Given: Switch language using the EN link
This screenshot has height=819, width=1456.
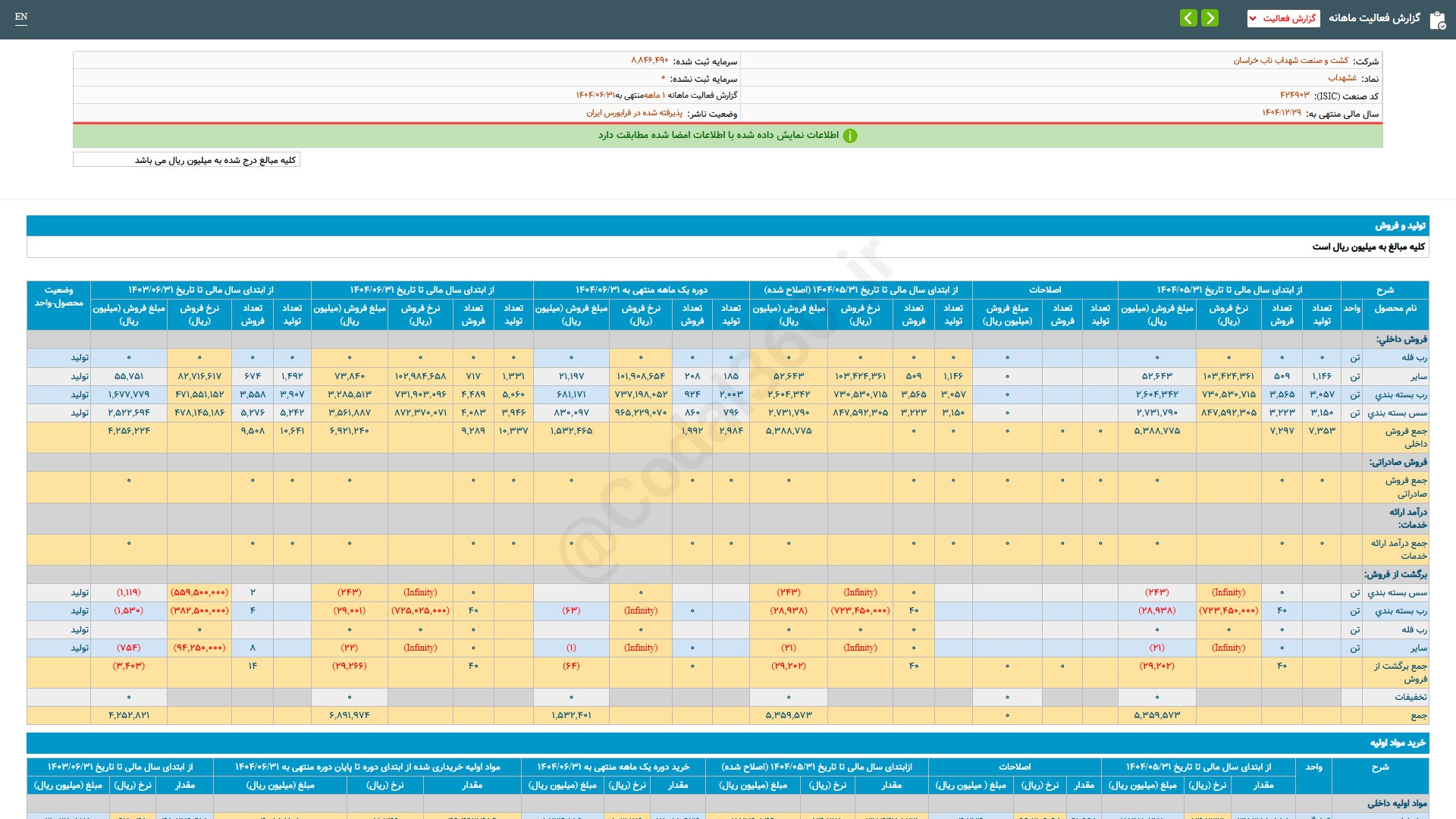Looking at the screenshot, I should click(x=21, y=17).
